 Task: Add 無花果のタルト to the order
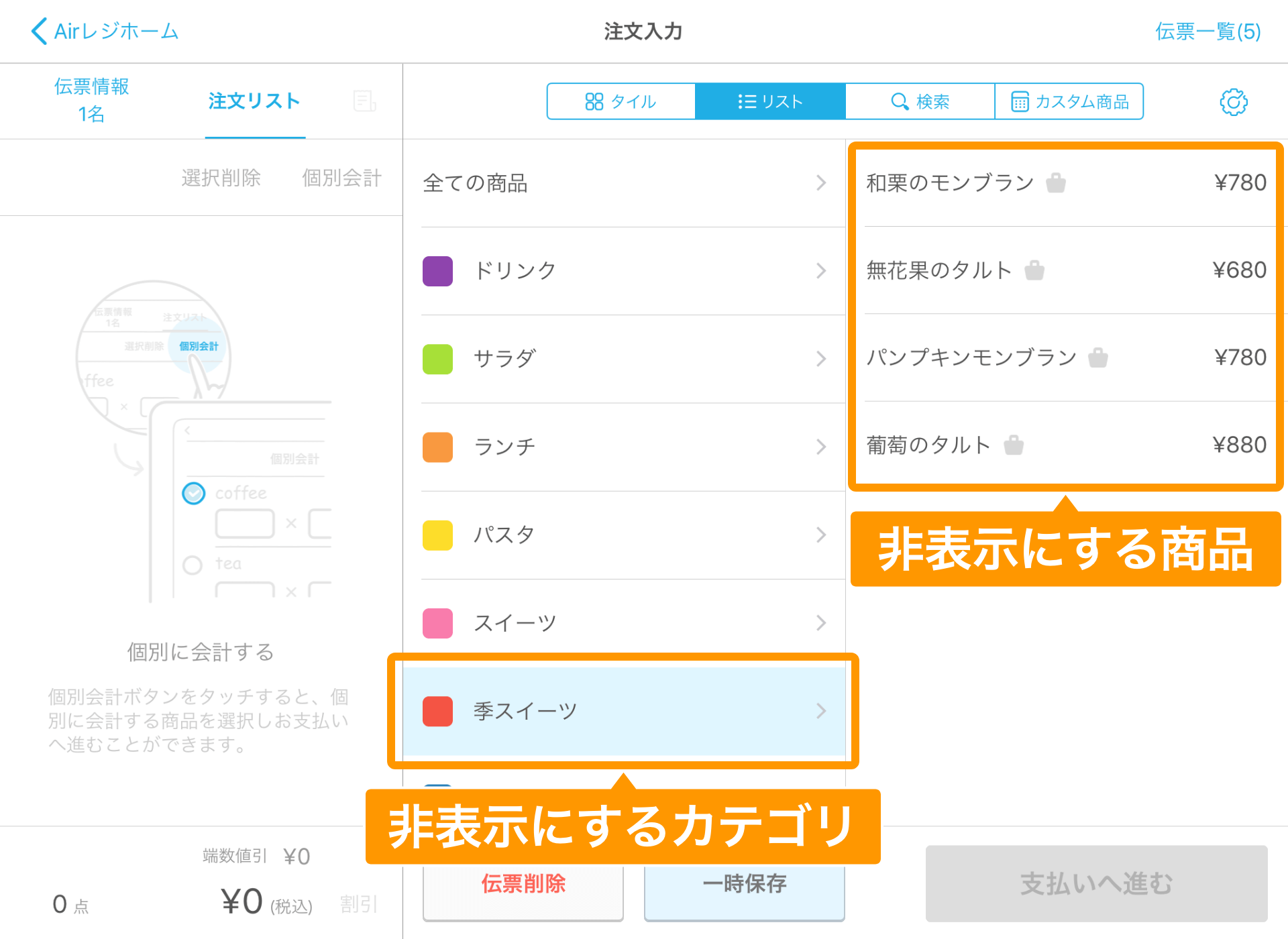(1065, 270)
